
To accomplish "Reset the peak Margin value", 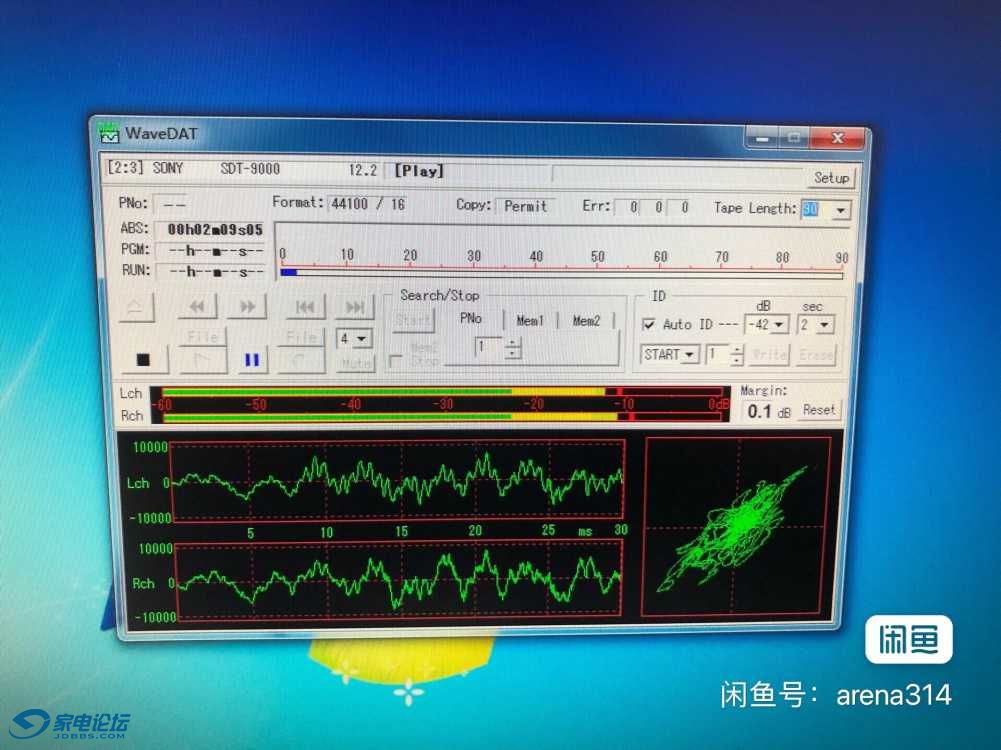I will [x=819, y=410].
